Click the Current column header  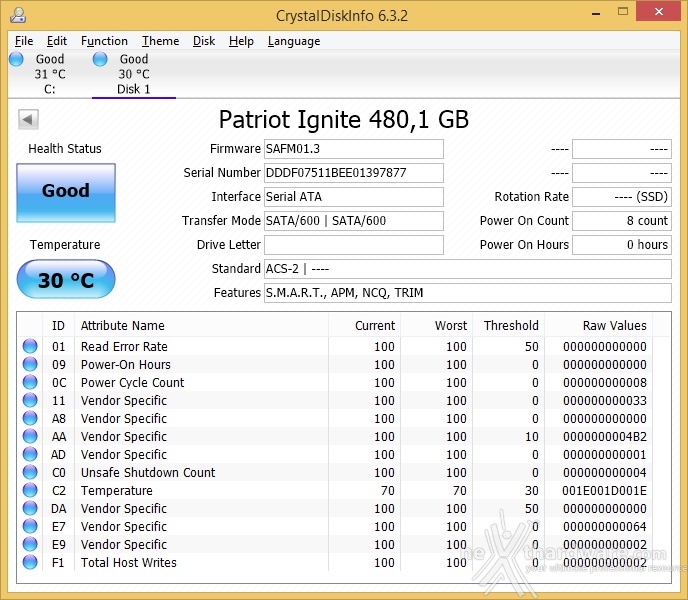(x=364, y=325)
